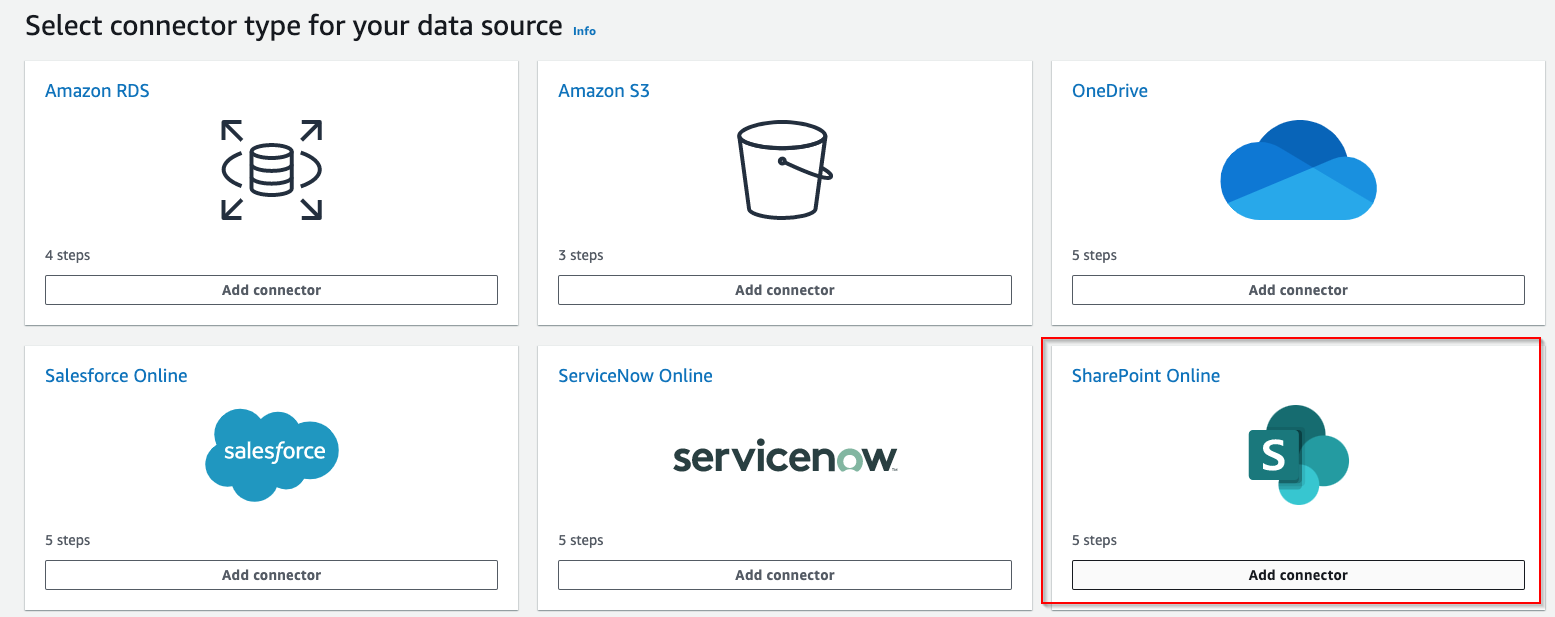This screenshot has width=1555, height=617.
Task: Click the Amazon RDS database icon
Action: [x=271, y=170]
